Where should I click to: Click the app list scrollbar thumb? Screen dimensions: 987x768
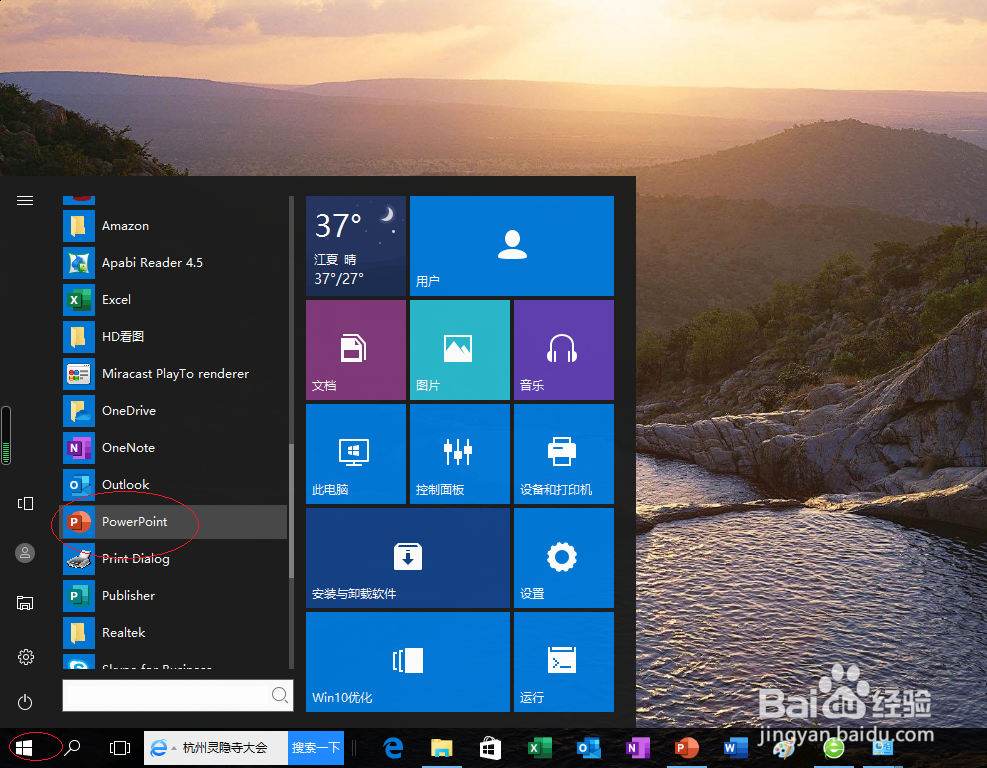pos(291,511)
